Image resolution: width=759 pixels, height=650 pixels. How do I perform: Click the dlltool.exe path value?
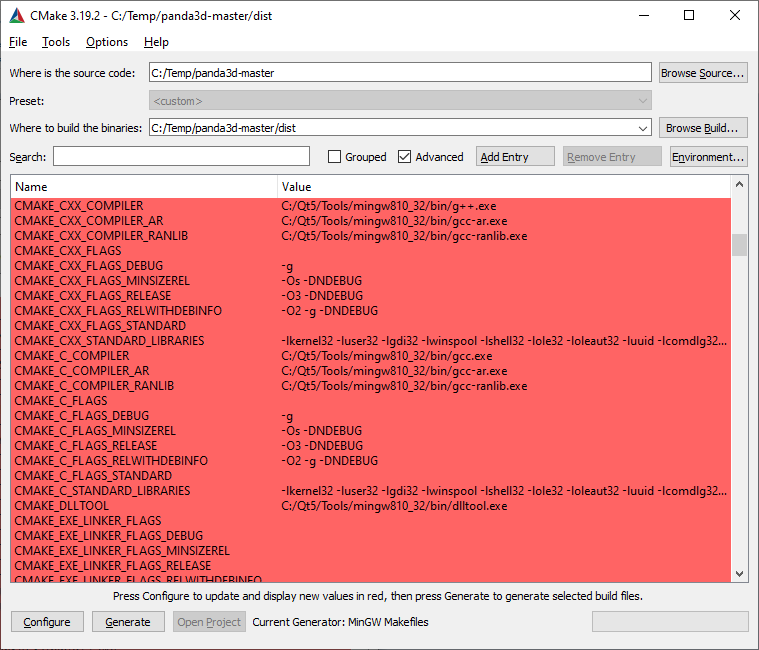click(x=395, y=506)
